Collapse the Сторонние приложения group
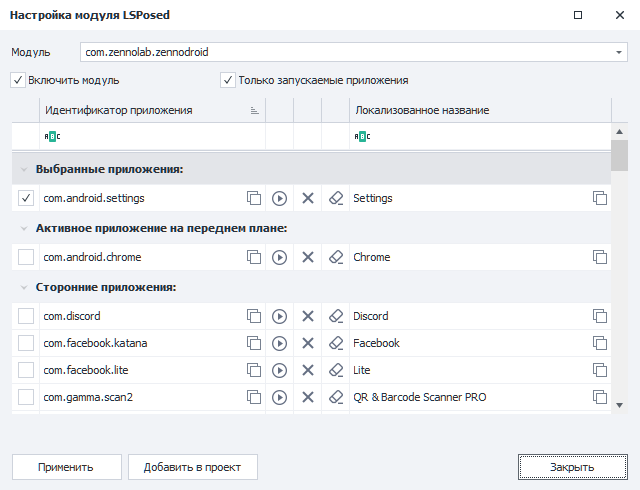Viewport: 640px width, 490px height. click(24, 287)
